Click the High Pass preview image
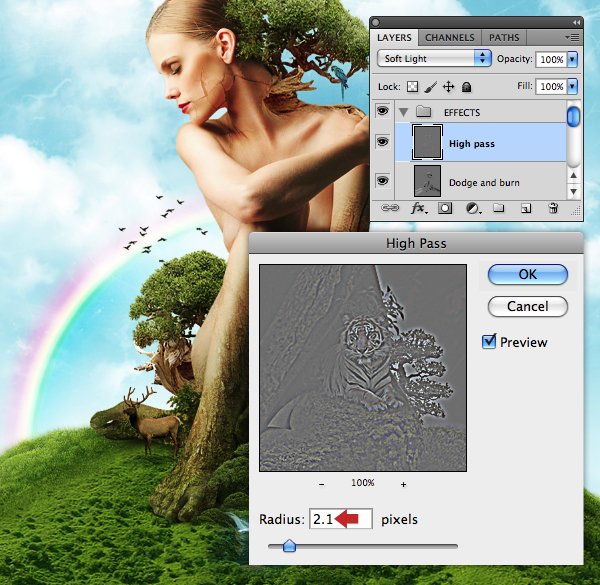 coord(363,368)
